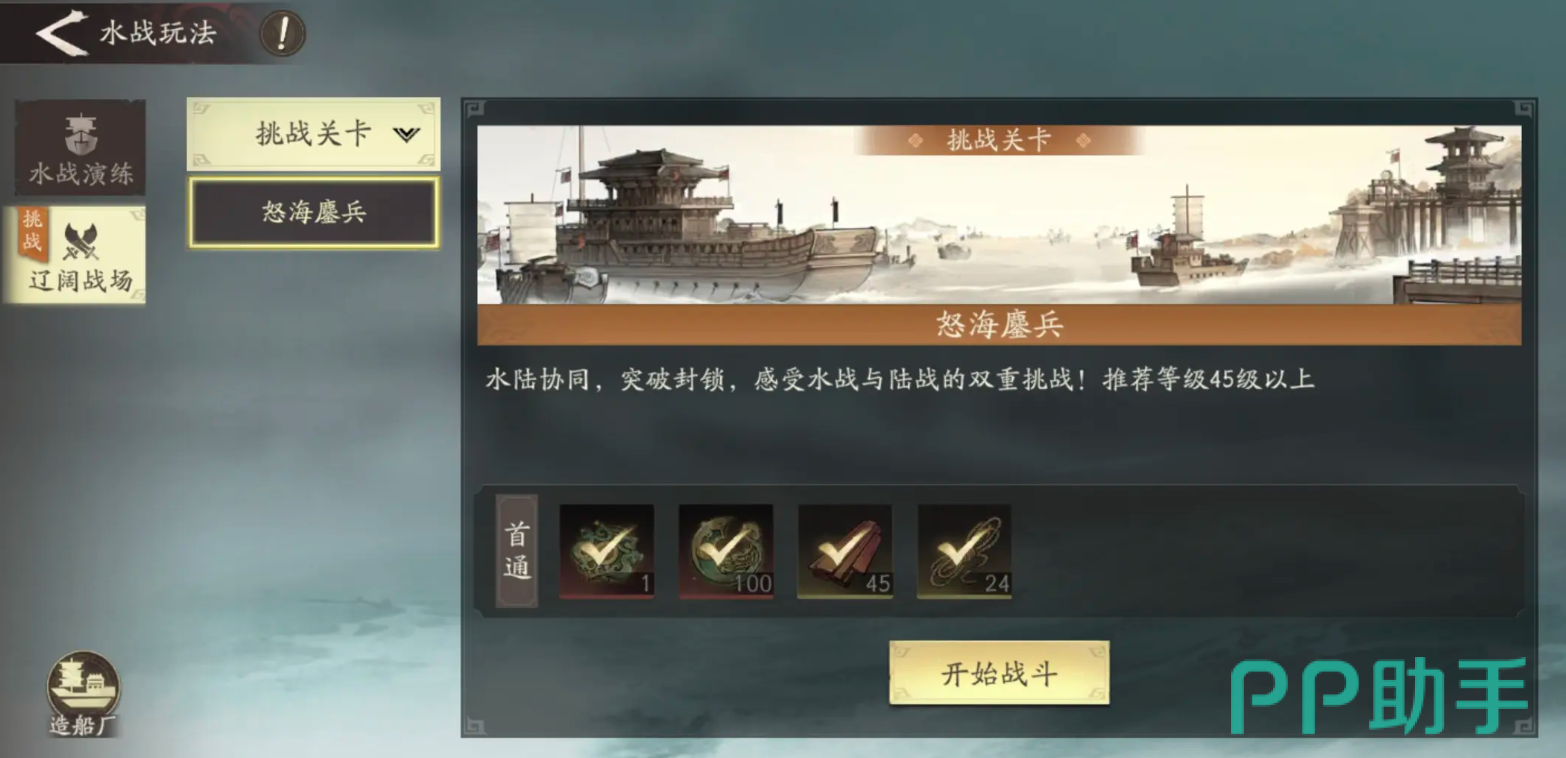1566x758 pixels.
Task: Click the orange 挑战 tag on battlefield tab
Action: 31,233
